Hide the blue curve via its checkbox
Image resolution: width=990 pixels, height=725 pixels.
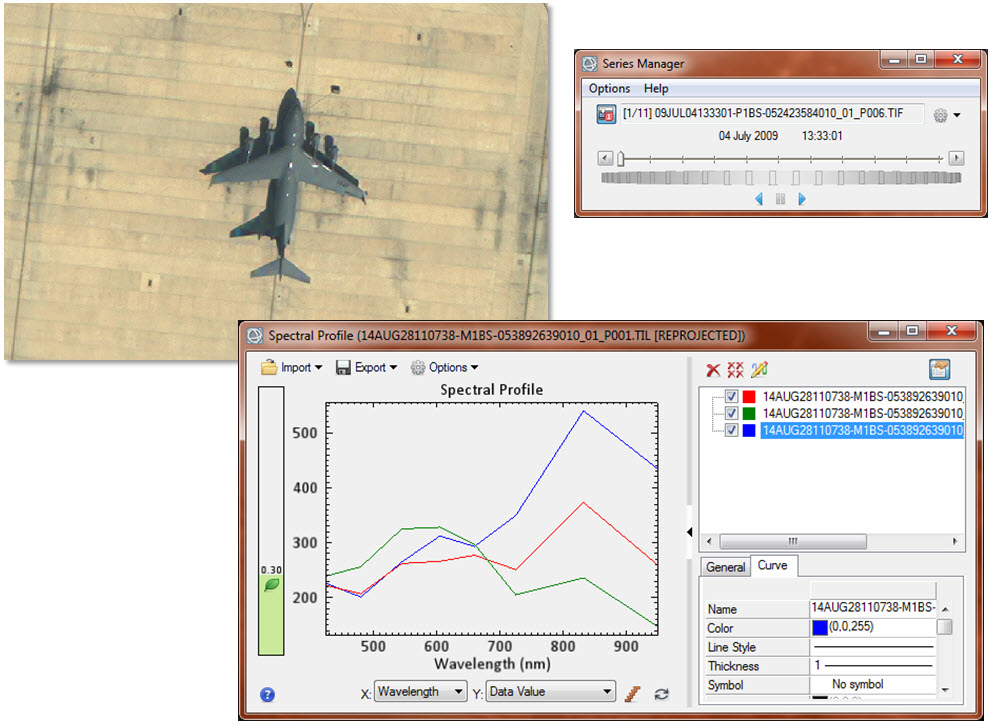coord(732,430)
